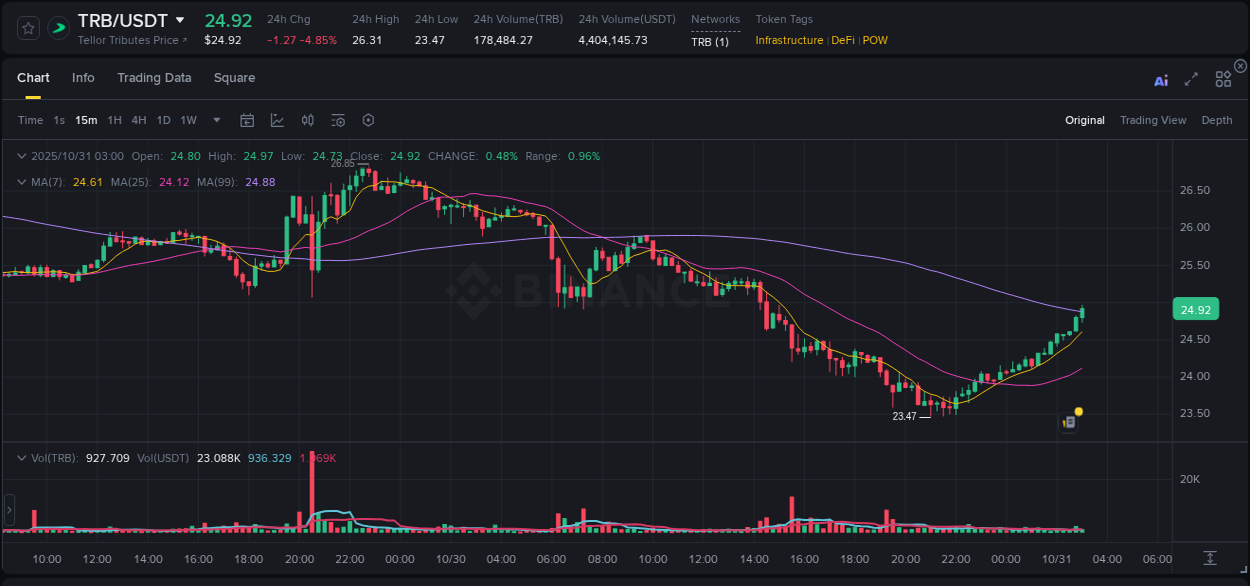Open the panel layout grid icon
The image size is (1250, 586).
(x=1222, y=79)
